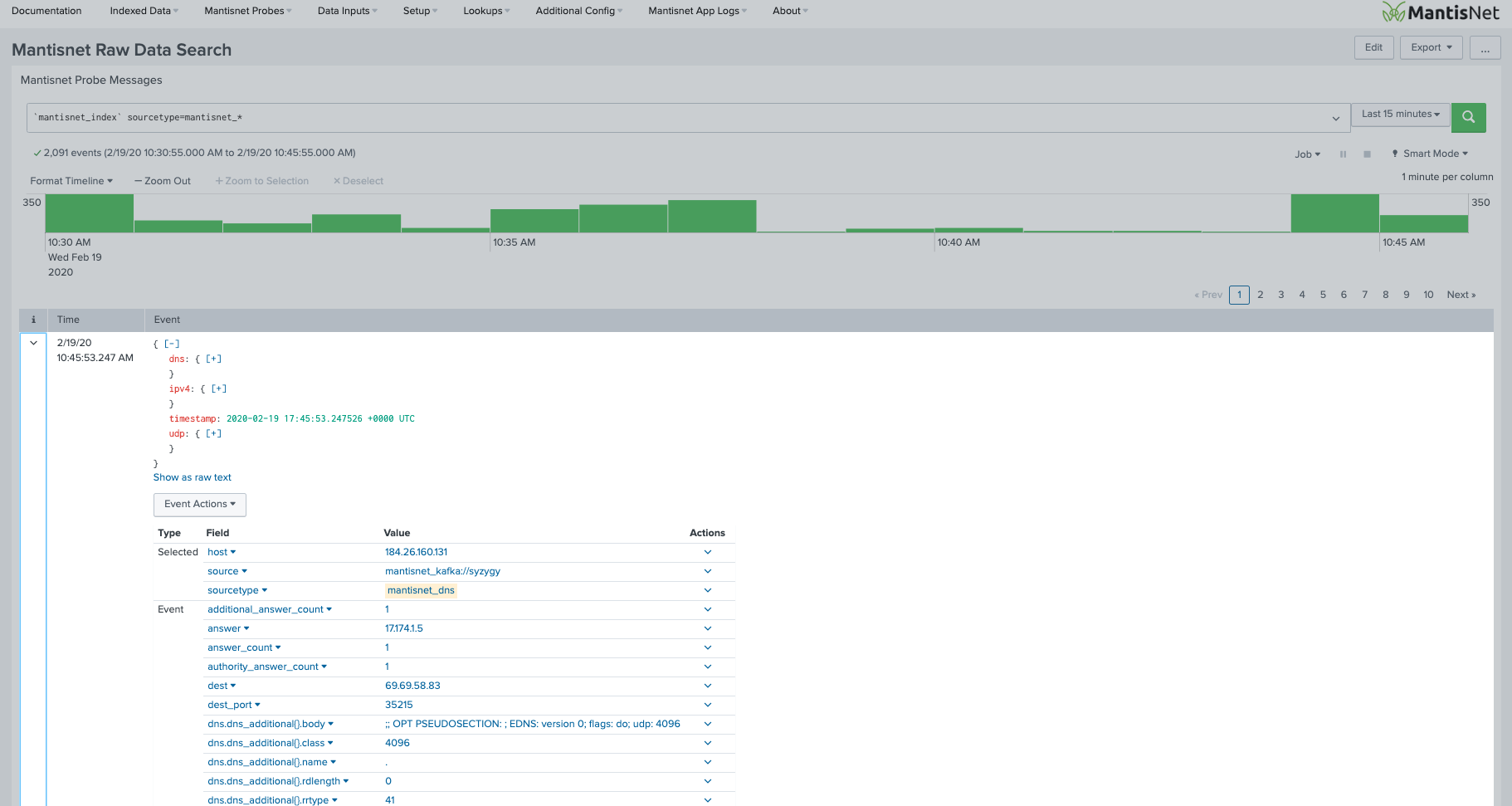Click the Edit button
This screenshot has width=1512, height=806.
pyautogui.click(x=1373, y=48)
